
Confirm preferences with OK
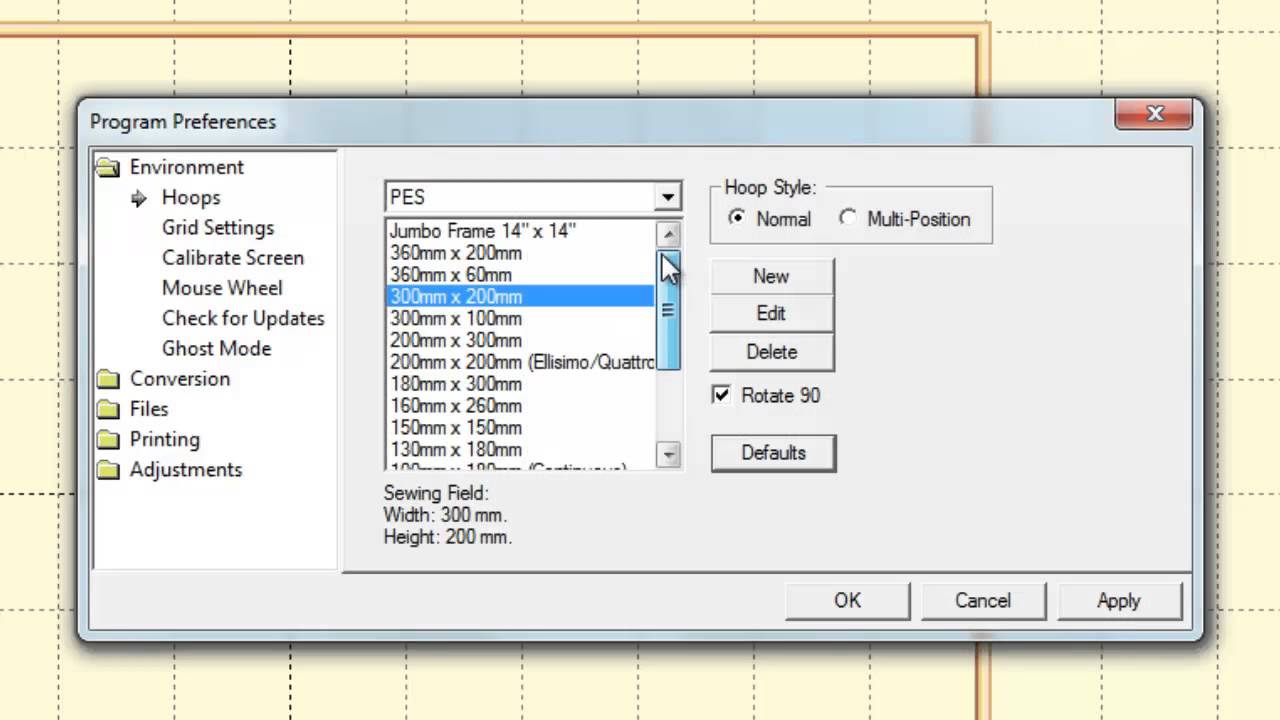point(847,600)
